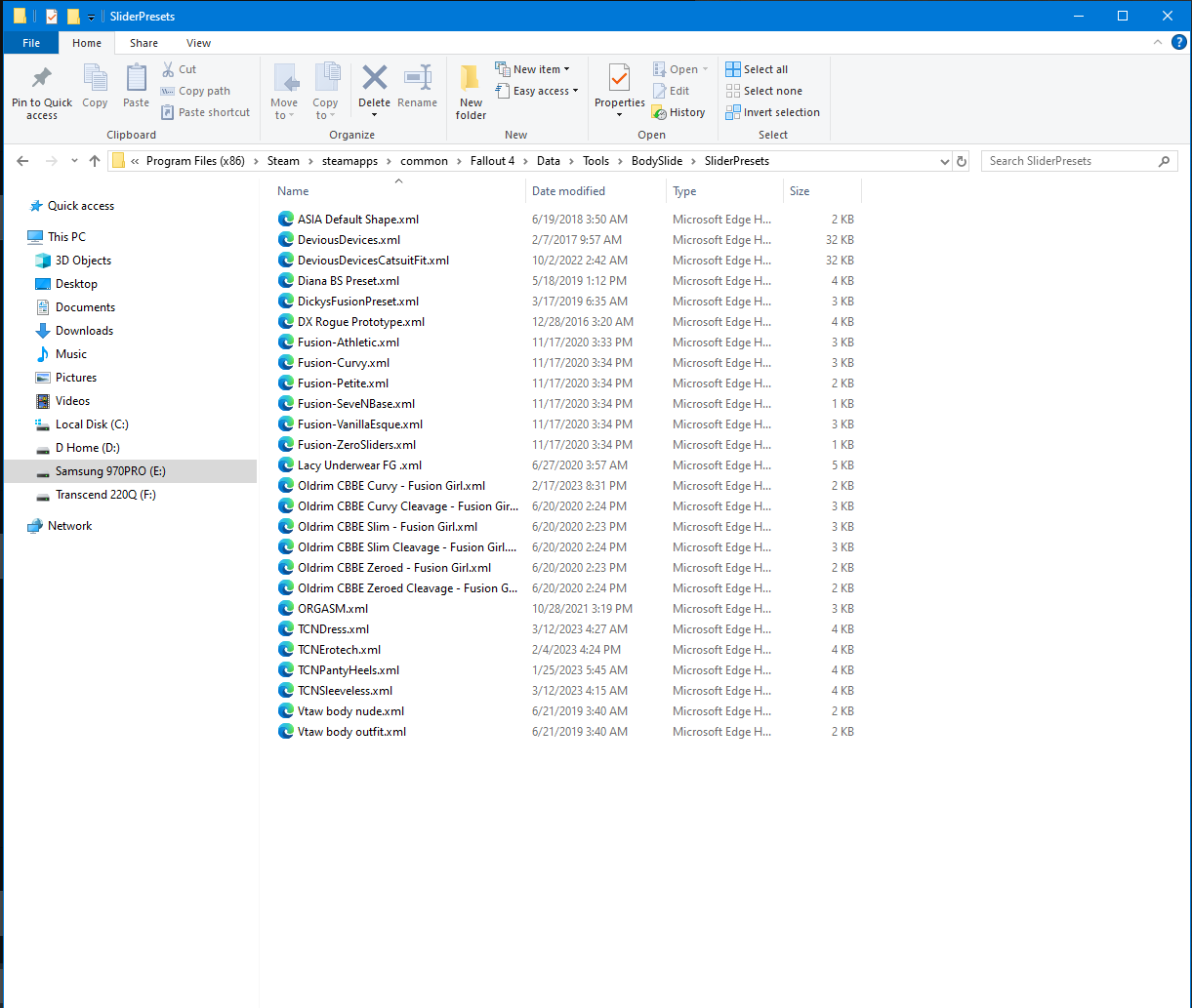Open the File menu tab
Viewport: 1192px width, 1008px height.
click(x=31, y=43)
